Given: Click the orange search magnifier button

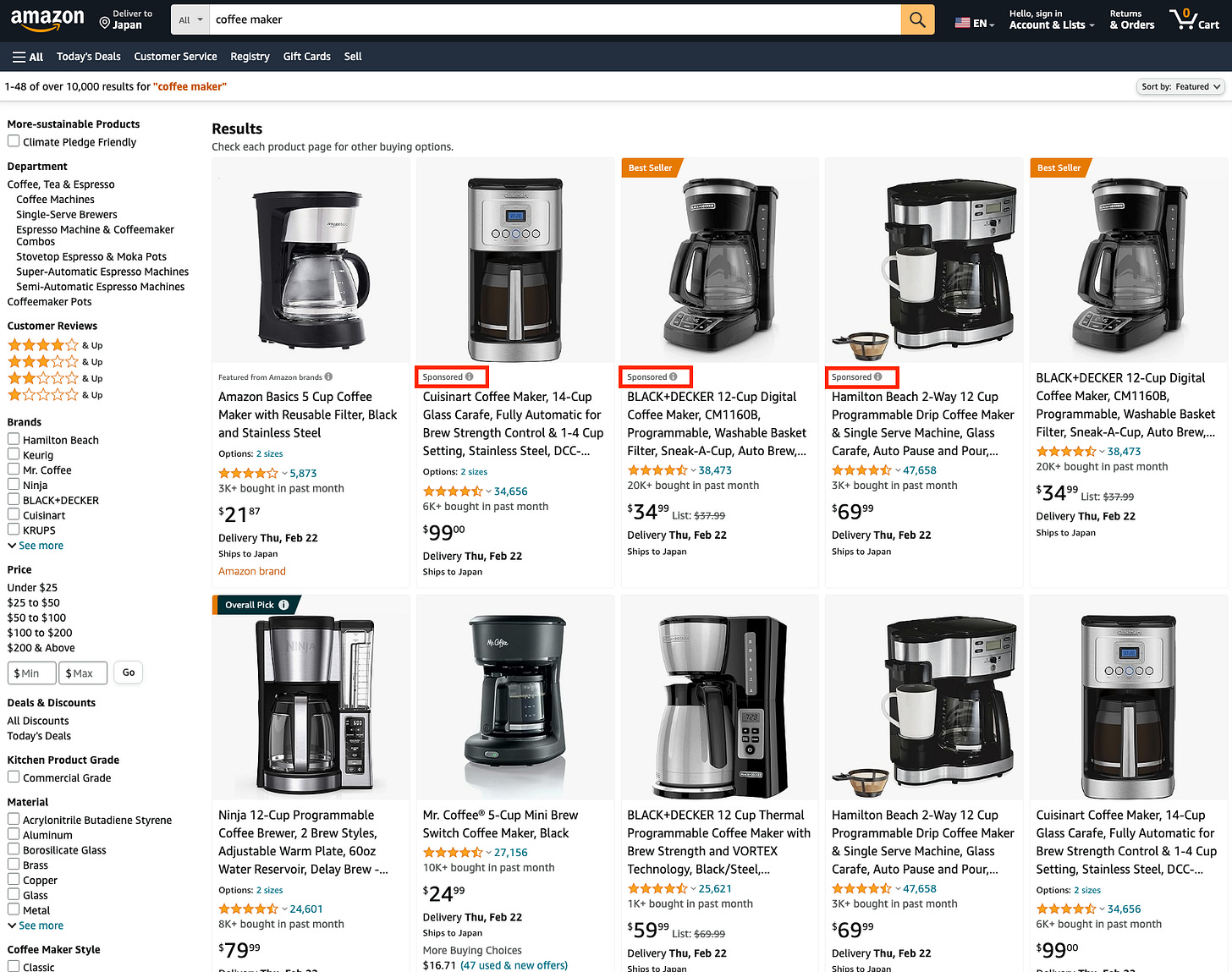Looking at the screenshot, I should point(917,19).
